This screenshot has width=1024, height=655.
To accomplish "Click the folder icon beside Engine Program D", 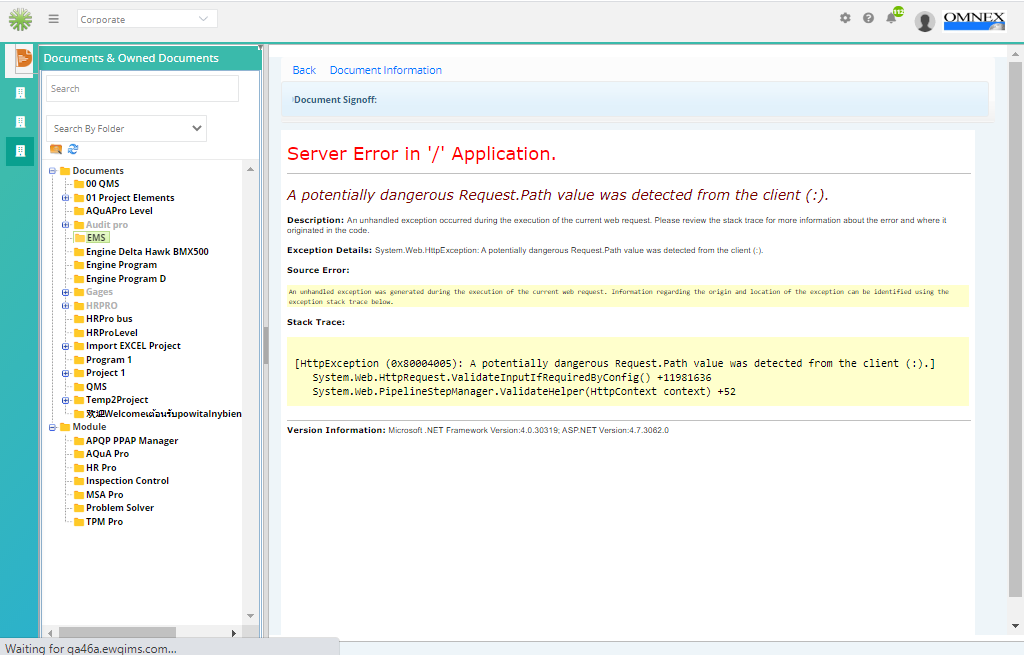I will pos(79,279).
